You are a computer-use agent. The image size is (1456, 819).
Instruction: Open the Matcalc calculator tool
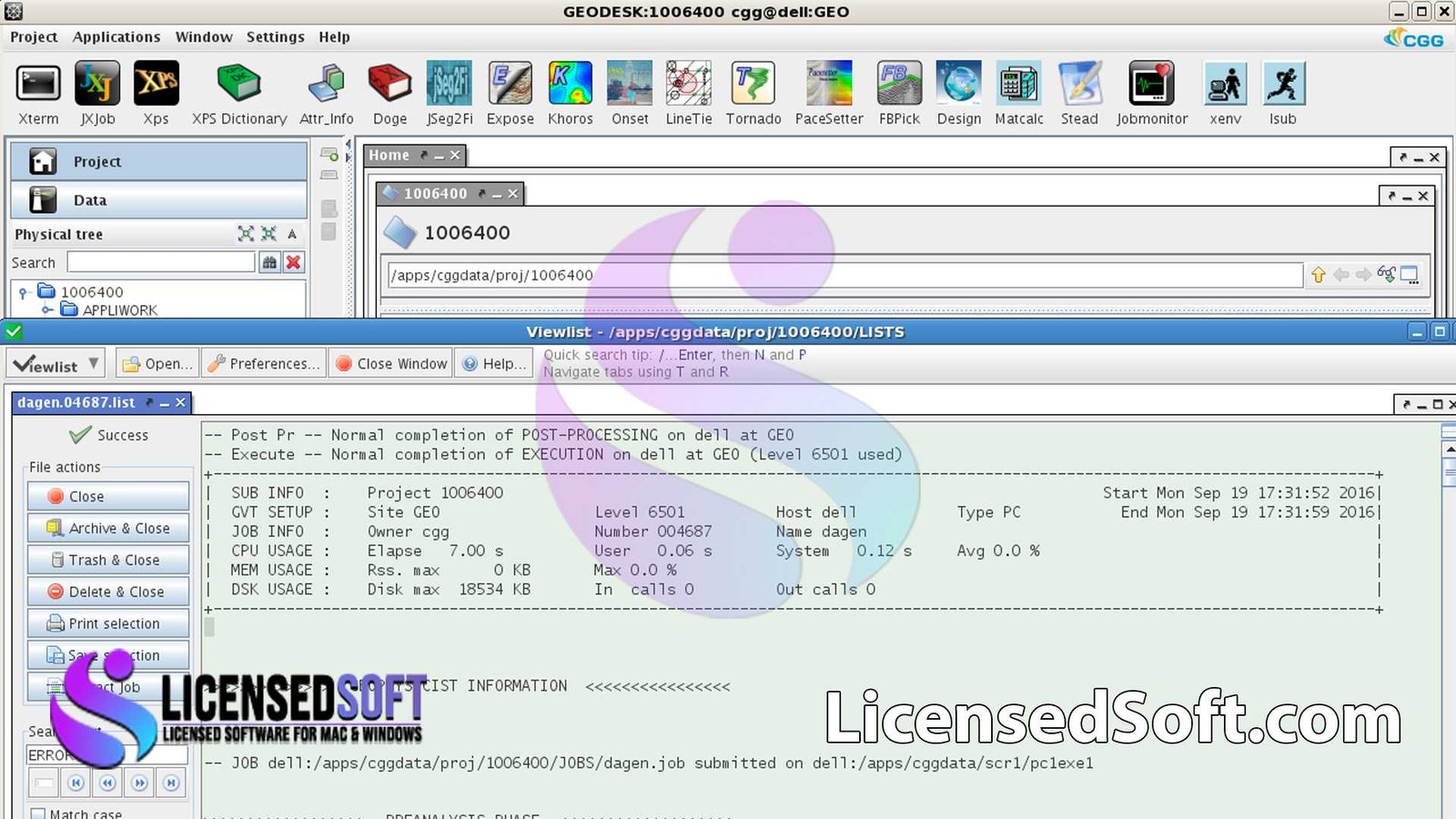pyautogui.click(x=1019, y=93)
